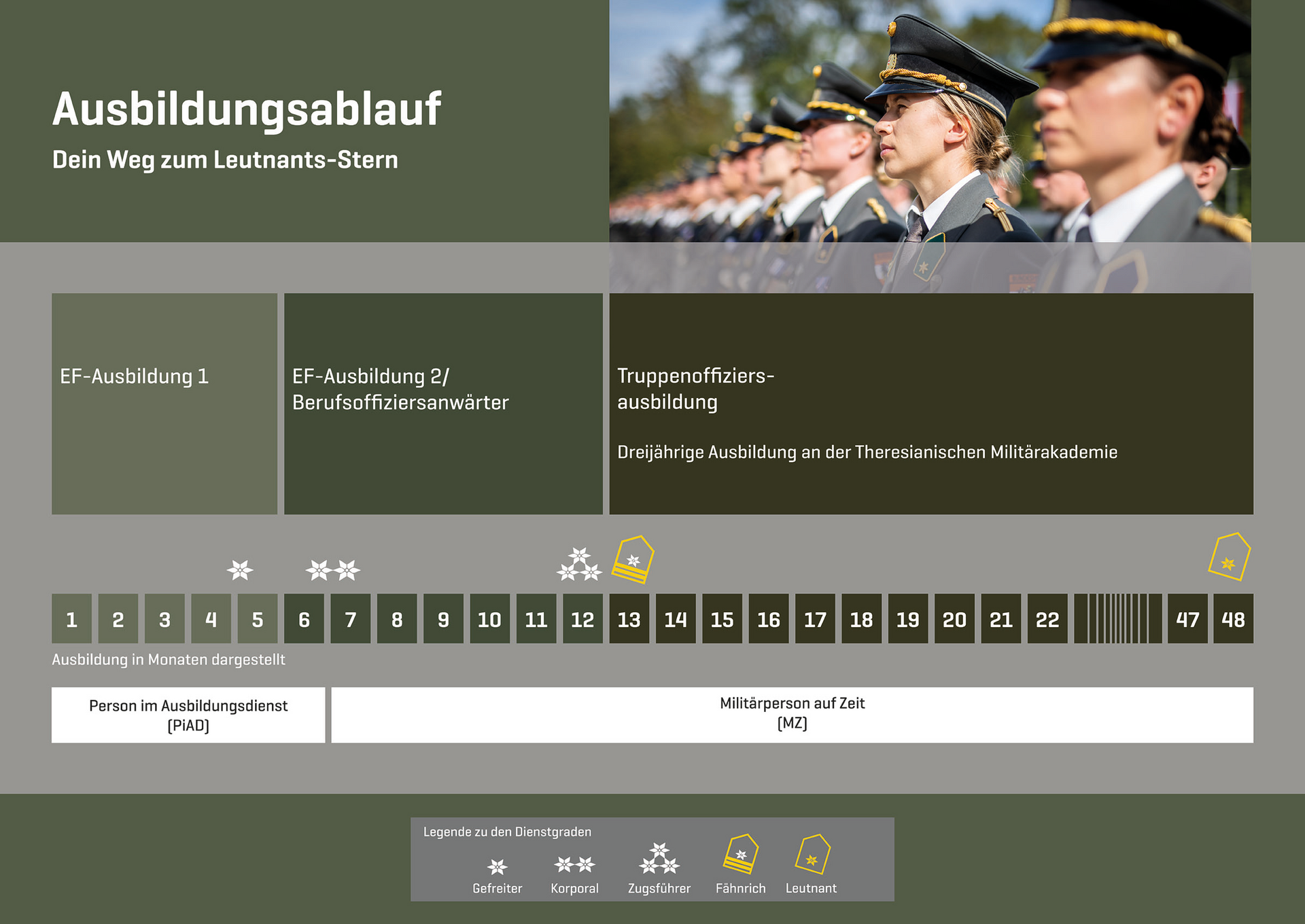Click the Gefreiter star above month 5

[240, 569]
